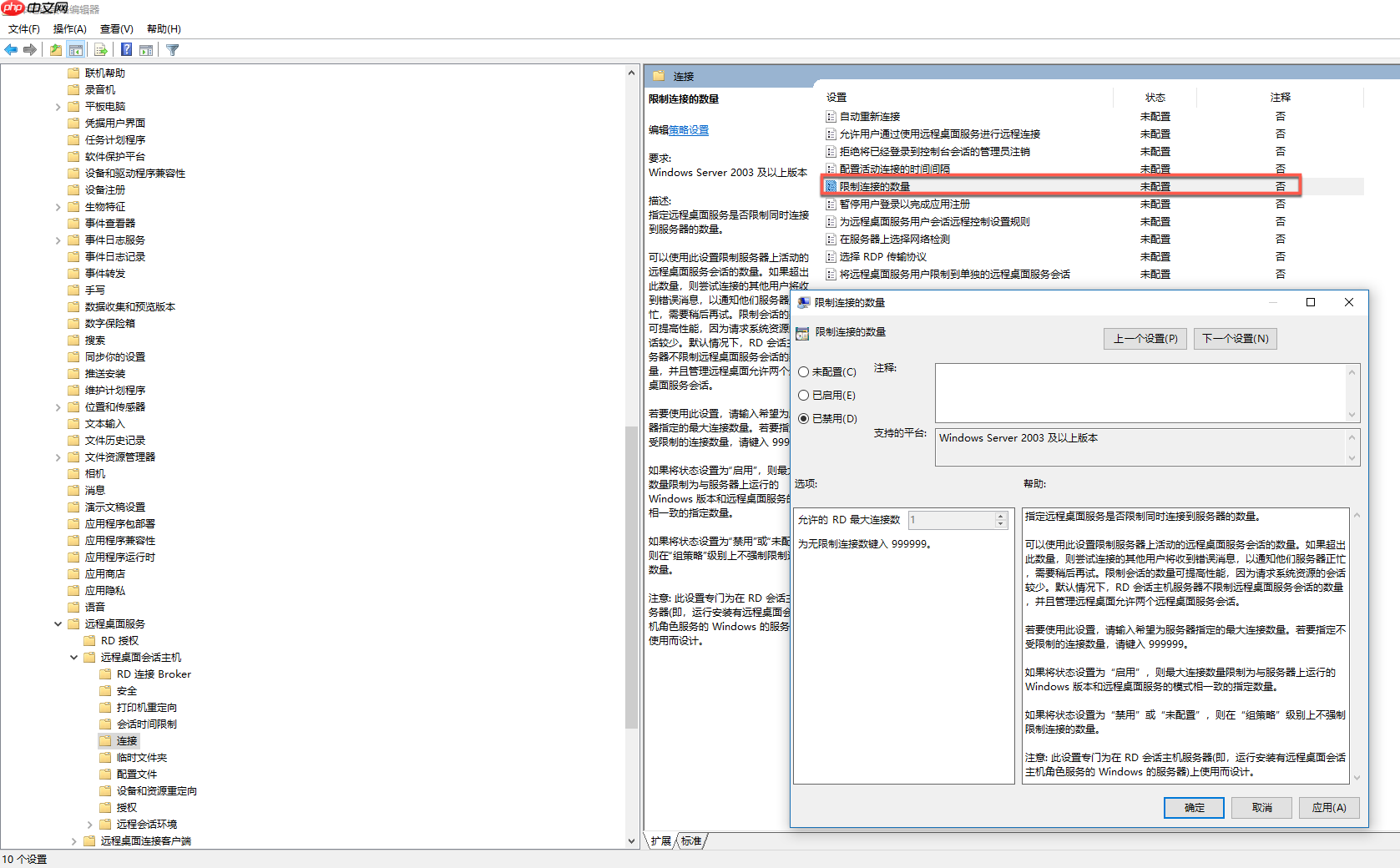Switch to the 标准 tab
This screenshot has height=868, width=1400.
691,841
